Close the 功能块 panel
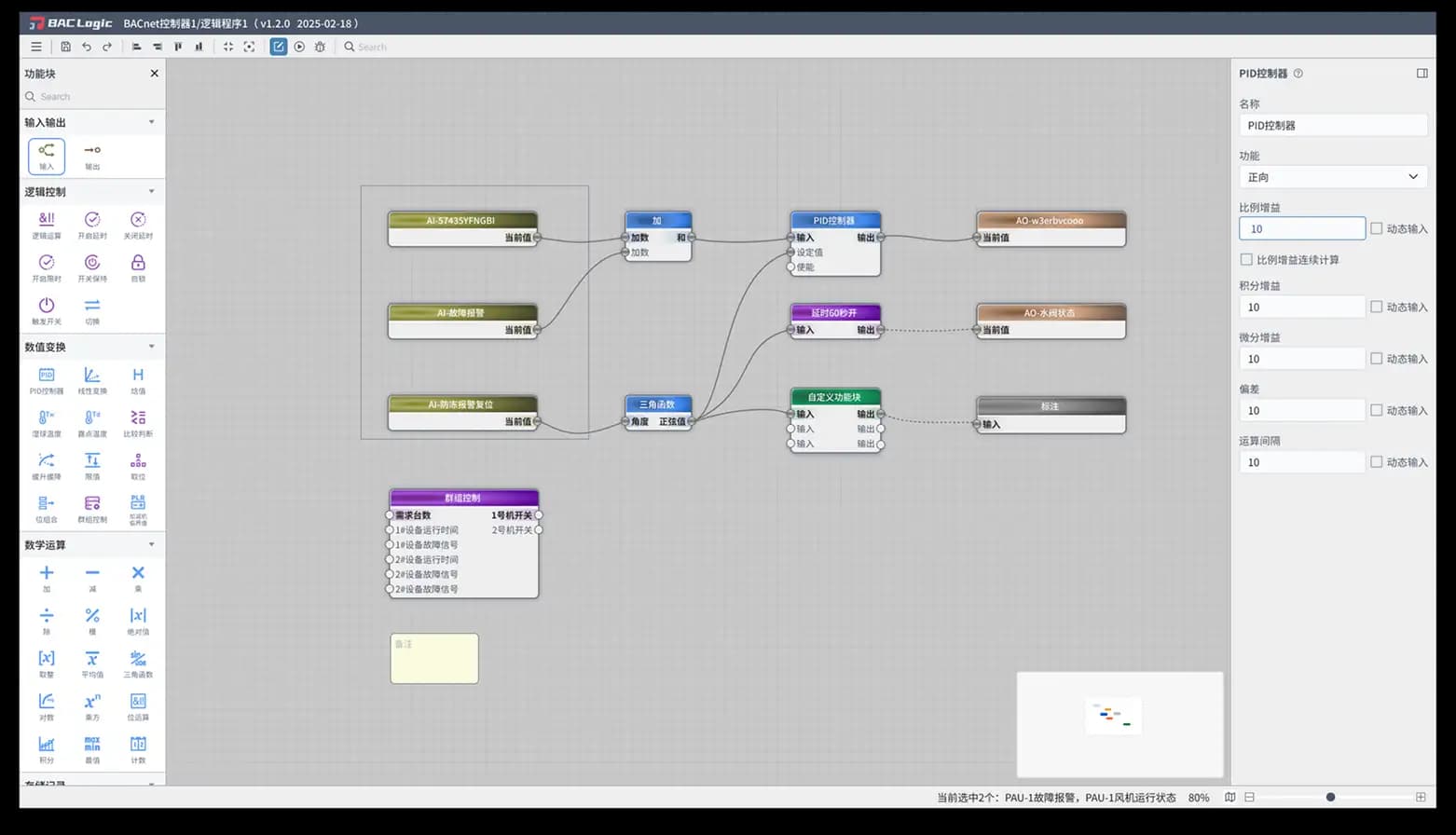This screenshot has width=1456, height=835. 155,74
